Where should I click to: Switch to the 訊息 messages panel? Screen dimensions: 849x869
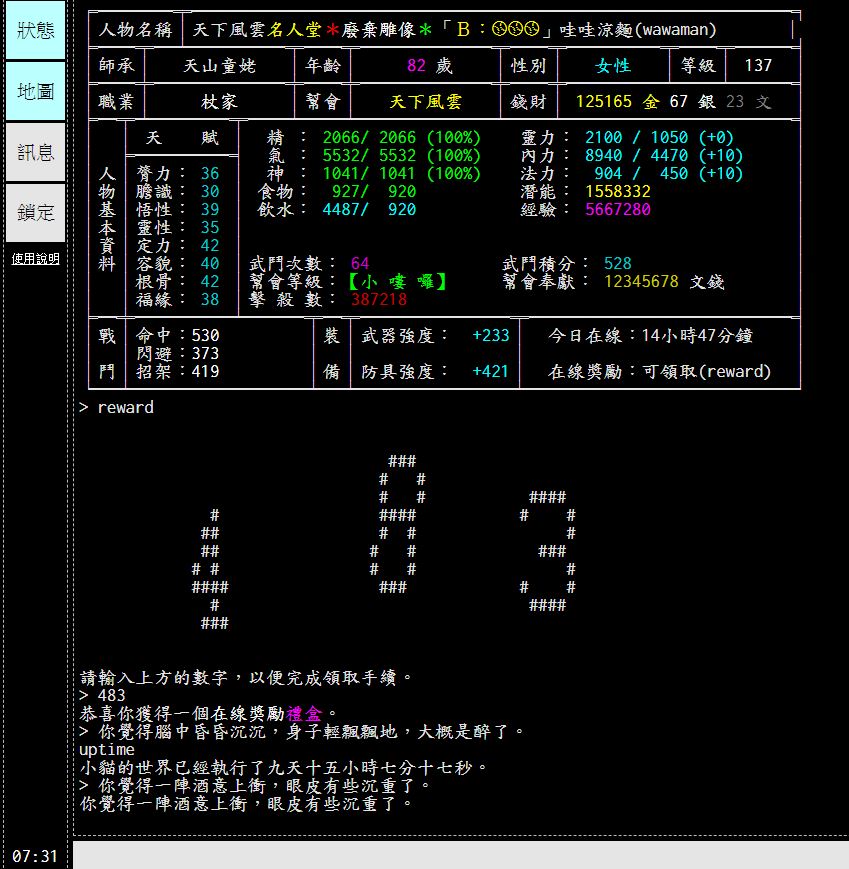(35, 152)
